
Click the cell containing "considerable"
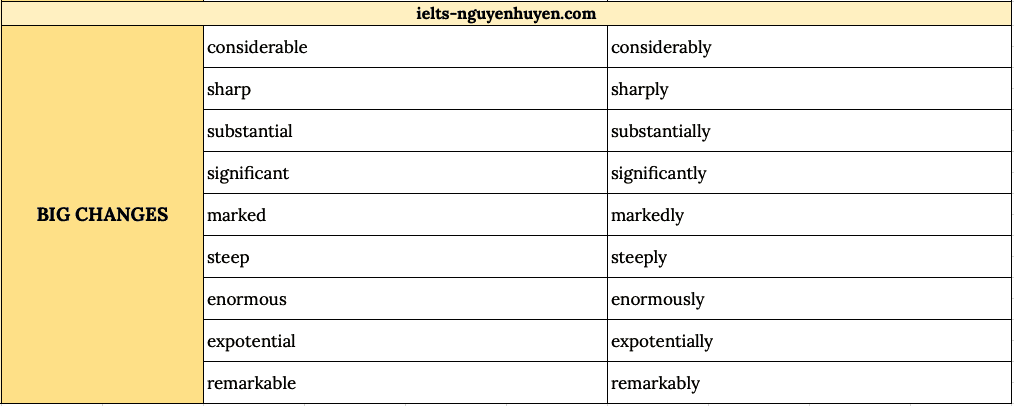405,47
